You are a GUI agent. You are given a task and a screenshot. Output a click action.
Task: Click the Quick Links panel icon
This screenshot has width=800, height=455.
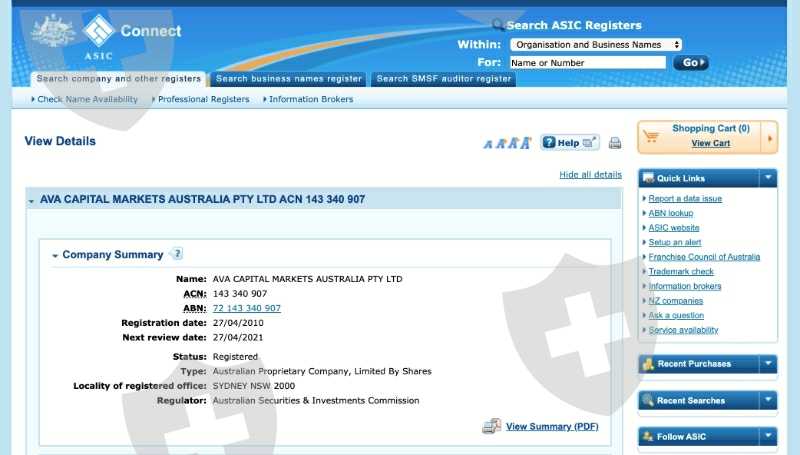(648, 178)
